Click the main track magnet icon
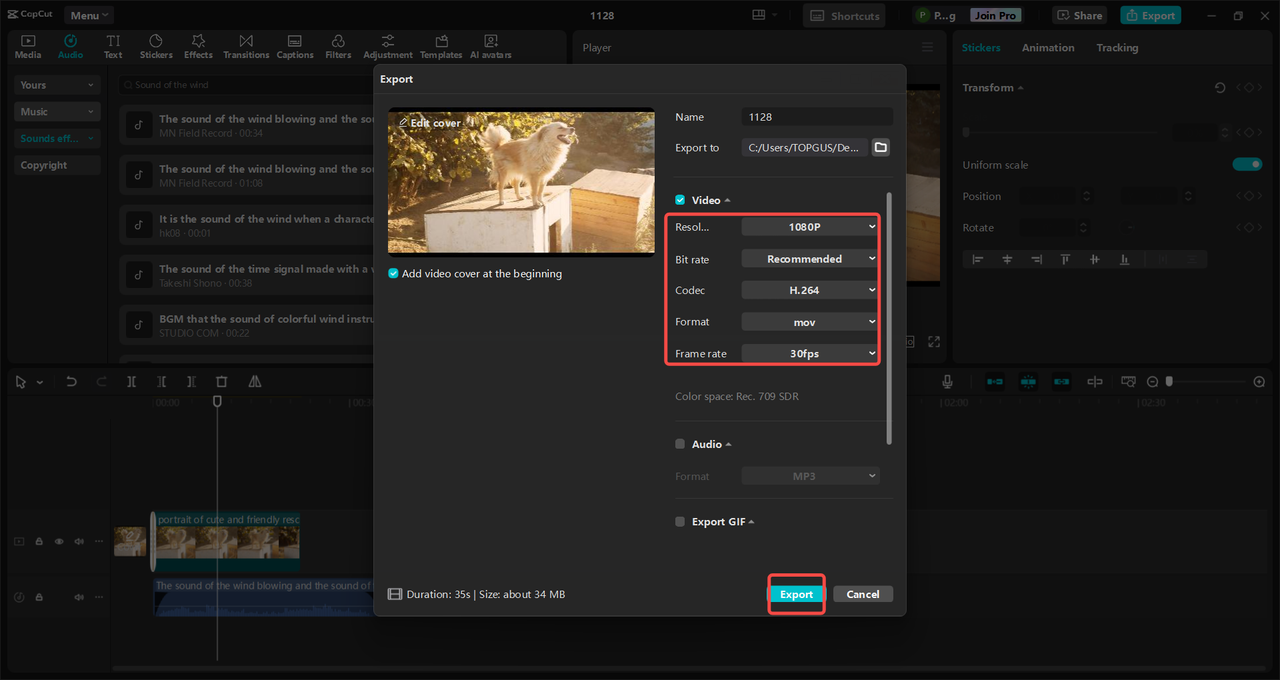 995,382
